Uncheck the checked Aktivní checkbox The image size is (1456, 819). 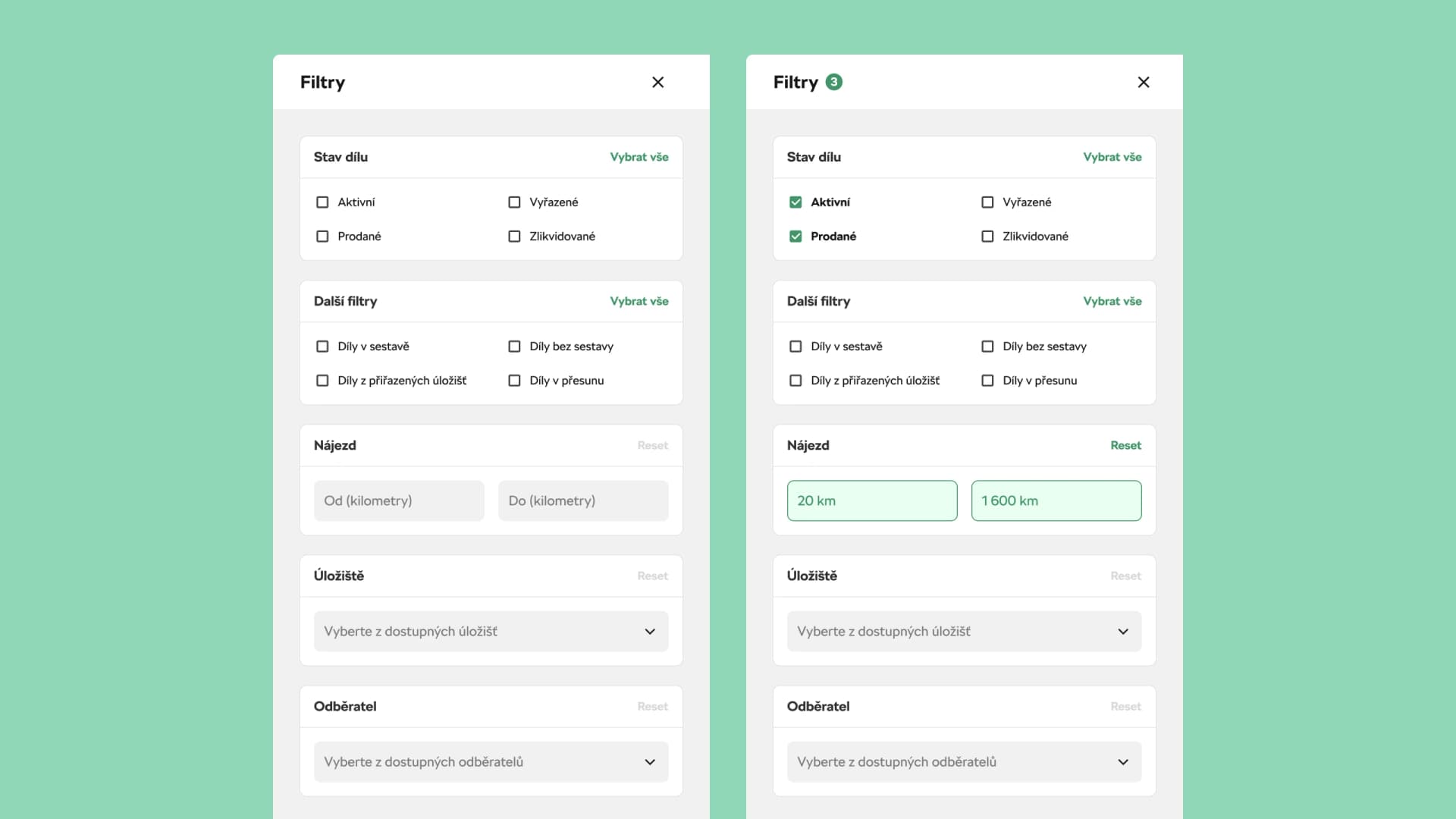coord(795,202)
